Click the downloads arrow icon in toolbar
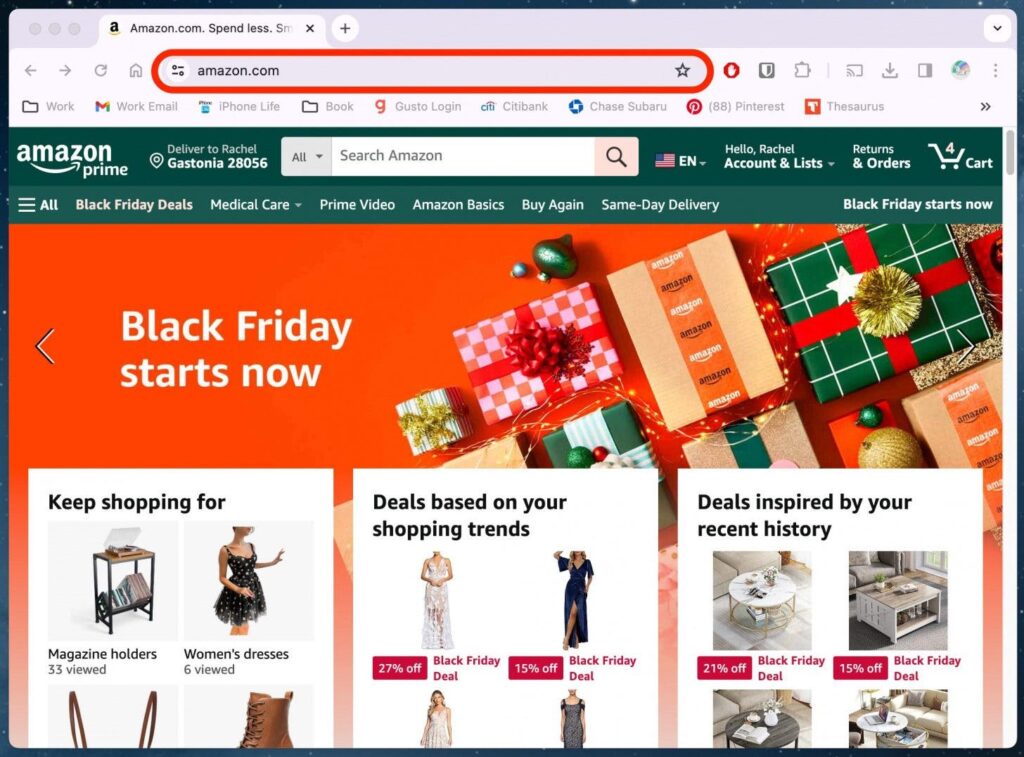 point(889,71)
